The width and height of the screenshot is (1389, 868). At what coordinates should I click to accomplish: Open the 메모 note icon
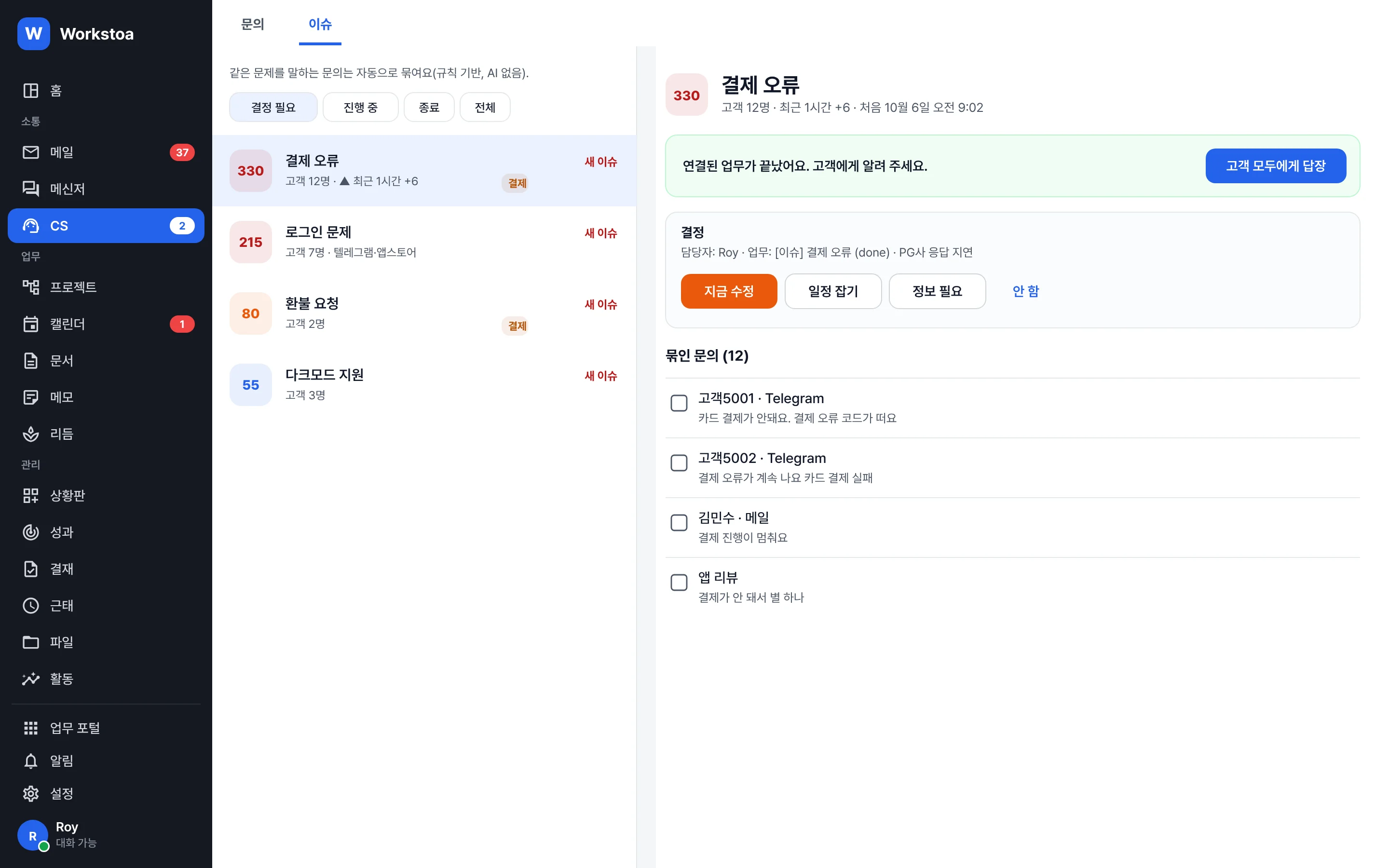(x=30, y=397)
